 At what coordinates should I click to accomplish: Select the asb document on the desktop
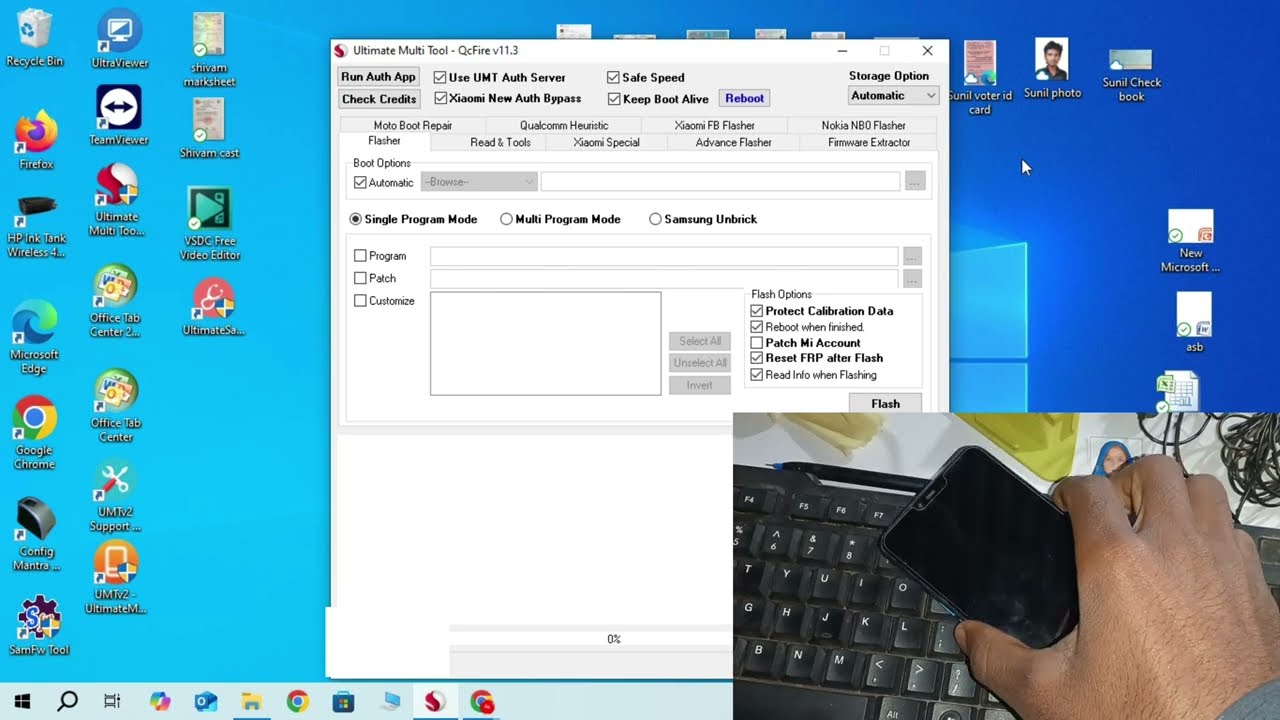pyautogui.click(x=1194, y=322)
